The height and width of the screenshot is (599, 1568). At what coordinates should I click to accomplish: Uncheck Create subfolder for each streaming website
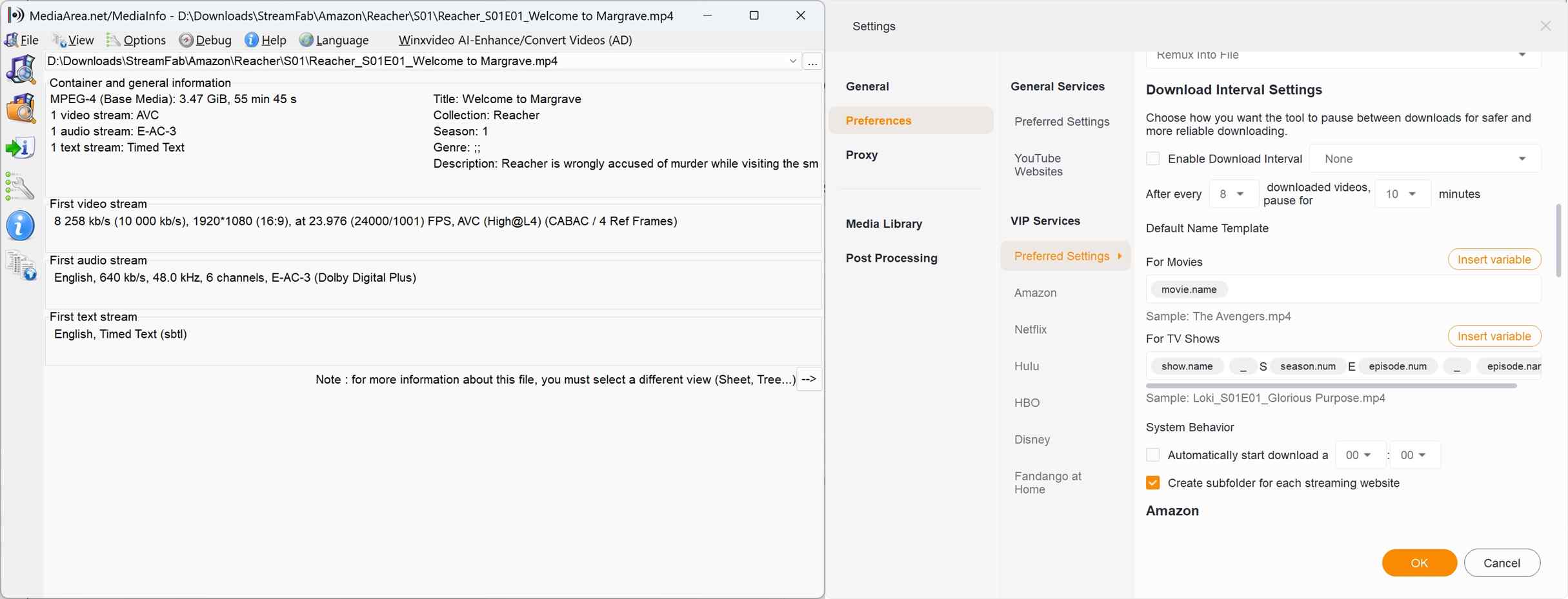pos(1153,482)
